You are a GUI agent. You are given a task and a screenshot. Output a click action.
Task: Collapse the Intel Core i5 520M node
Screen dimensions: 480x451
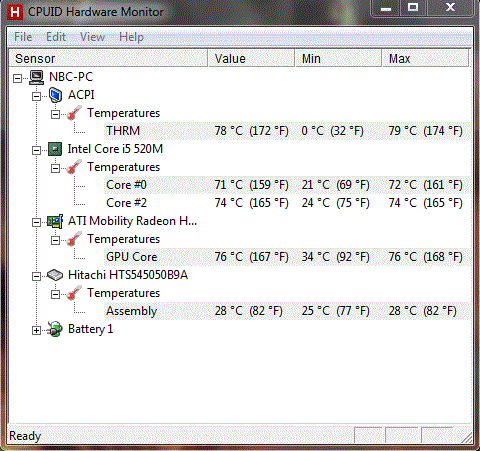point(36,150)
